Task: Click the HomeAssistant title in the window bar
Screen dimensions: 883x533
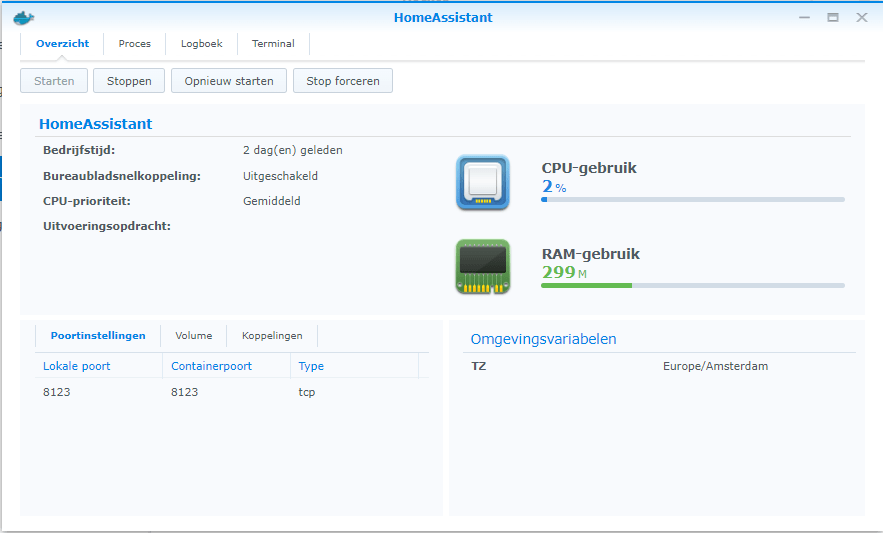Action: 443,17
